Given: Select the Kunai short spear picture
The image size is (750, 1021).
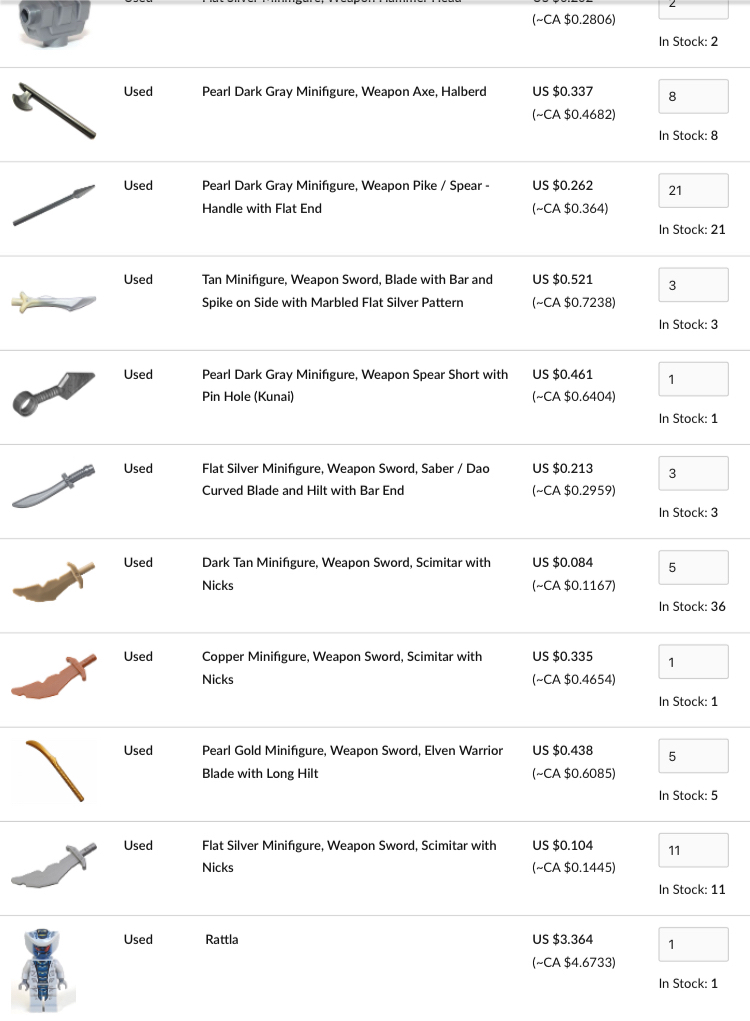Looking at the screenshot, I should [54, 392].
